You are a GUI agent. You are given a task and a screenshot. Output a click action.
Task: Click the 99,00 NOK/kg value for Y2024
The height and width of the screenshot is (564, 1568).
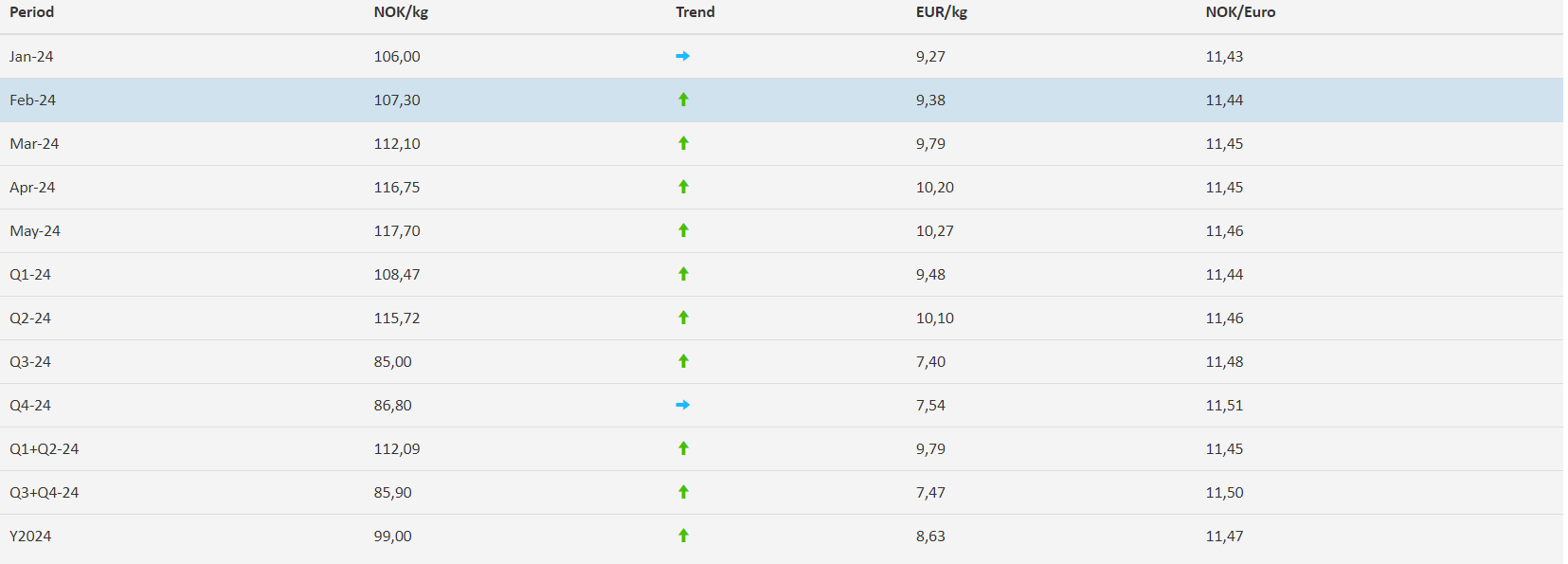393,537
